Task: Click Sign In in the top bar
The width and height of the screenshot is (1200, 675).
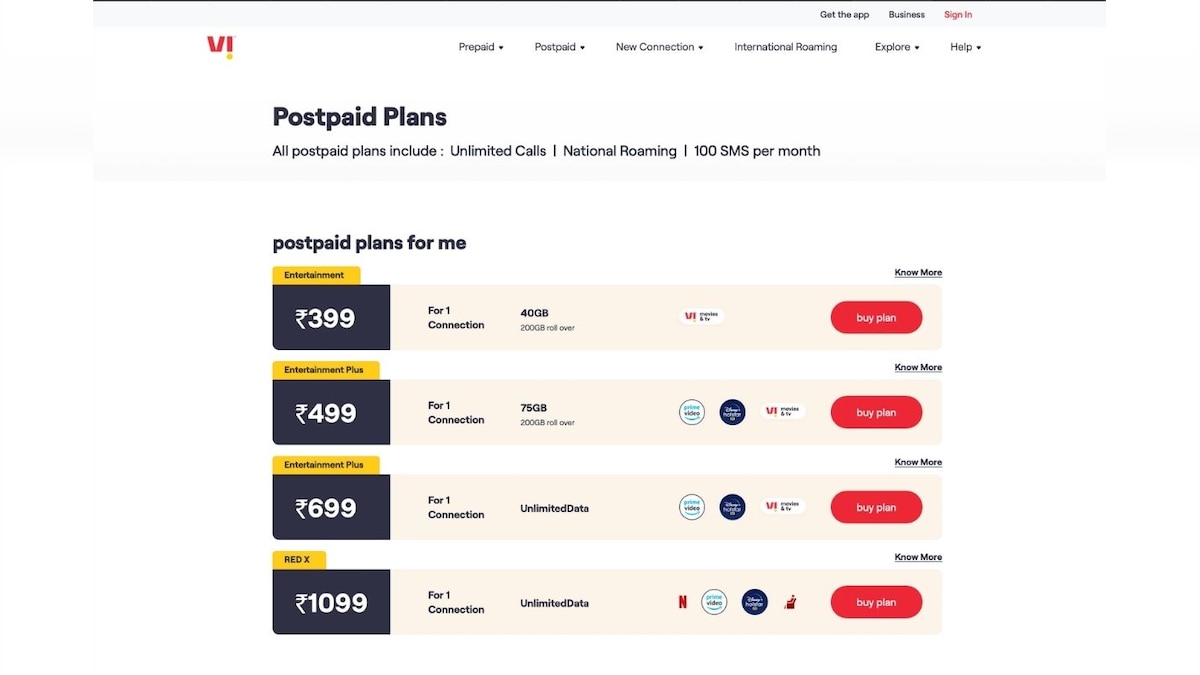Action: point(957,14)
